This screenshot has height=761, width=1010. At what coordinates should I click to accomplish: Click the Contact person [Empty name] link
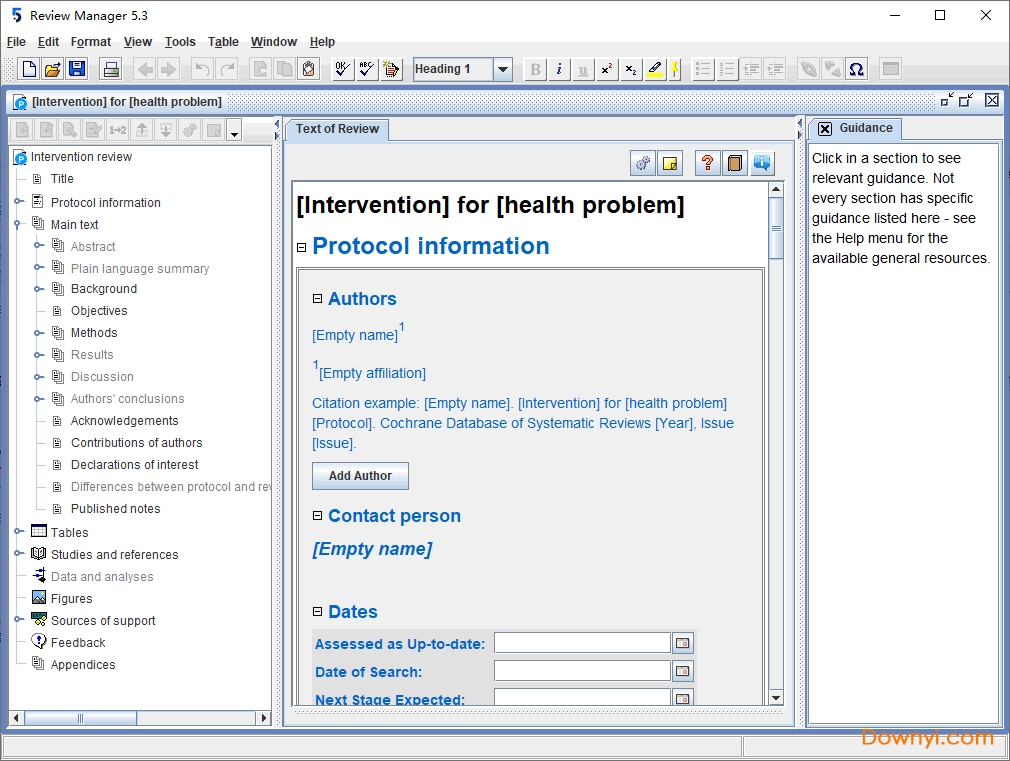pyautogui.click(x=372, y=549)
